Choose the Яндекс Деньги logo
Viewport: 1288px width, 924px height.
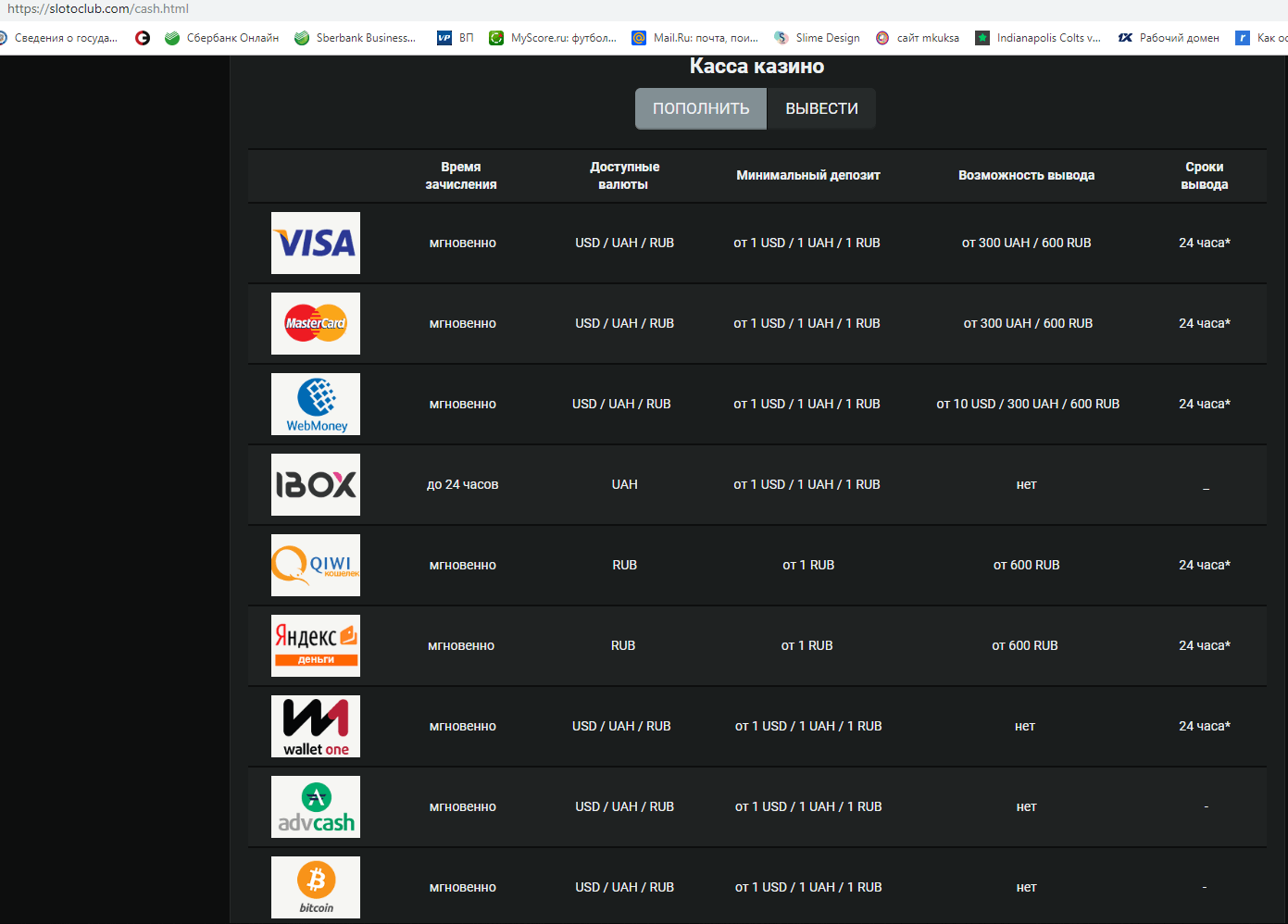316,645
